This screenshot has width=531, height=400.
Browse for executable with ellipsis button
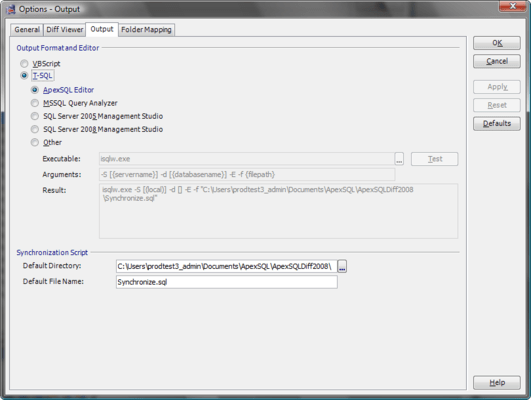[x=399, y=159]
